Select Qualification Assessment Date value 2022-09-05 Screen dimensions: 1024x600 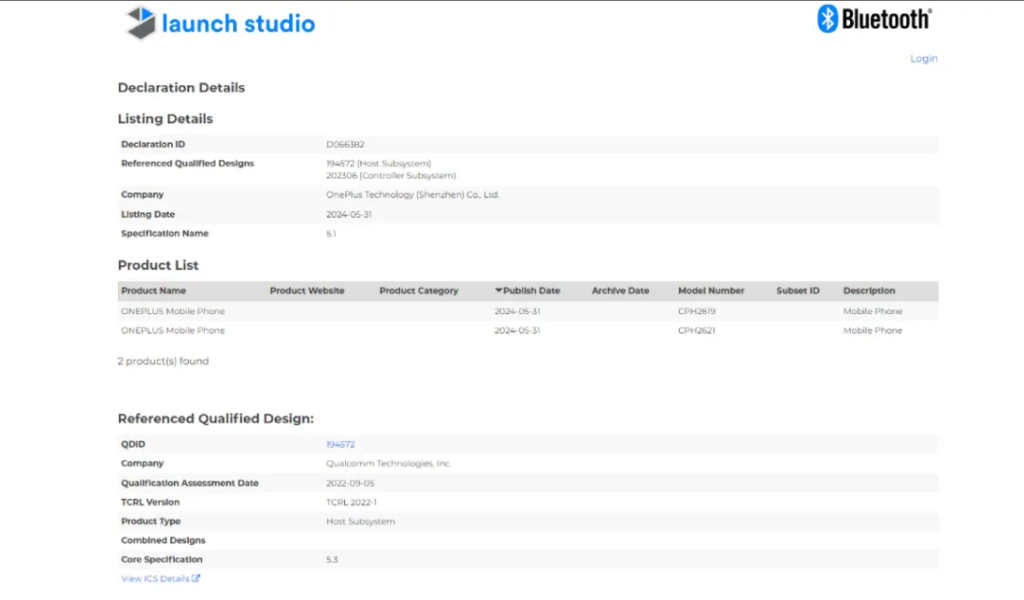[x=350, y=484]
